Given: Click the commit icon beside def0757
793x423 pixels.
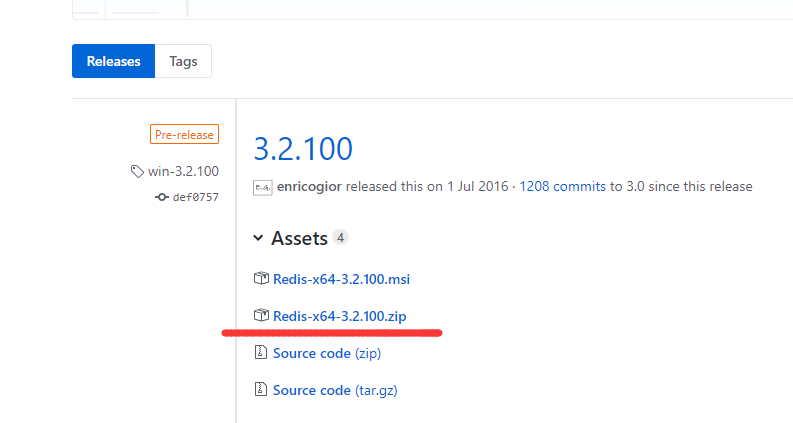Looking at the screenshot, I should [x=161, y=197].
